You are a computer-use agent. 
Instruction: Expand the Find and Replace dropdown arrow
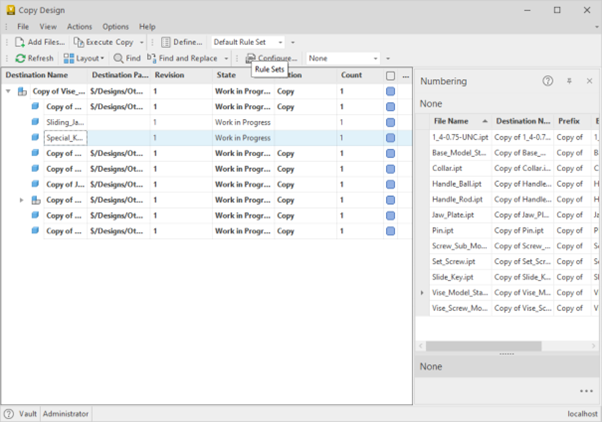point(226,58)
